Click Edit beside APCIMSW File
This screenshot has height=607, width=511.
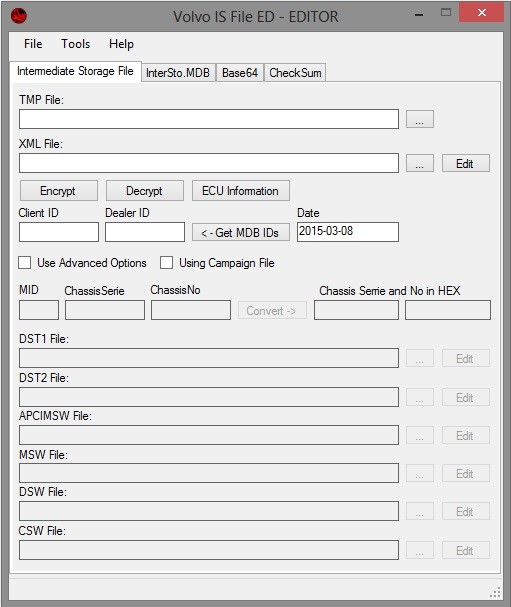466,436
